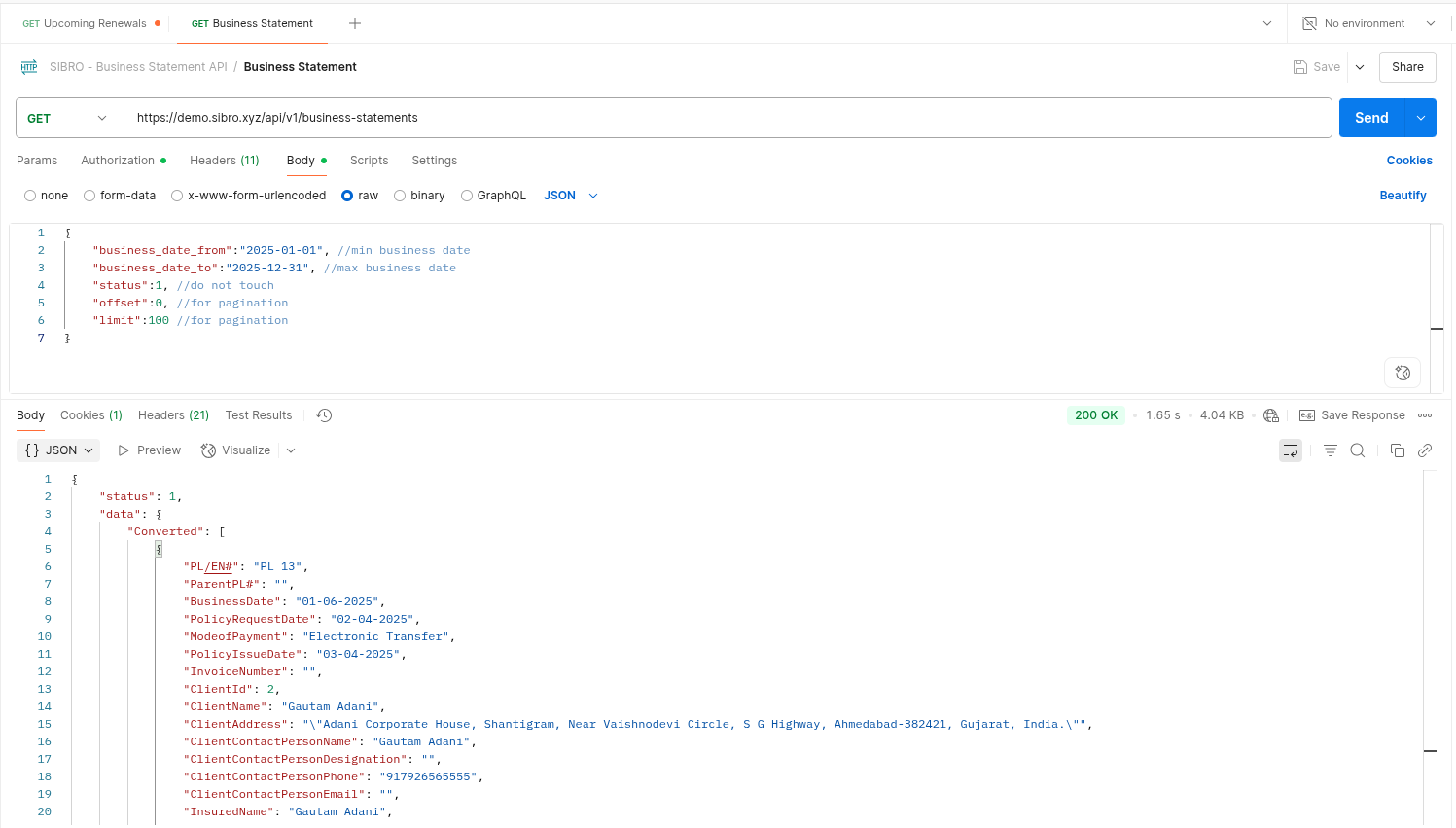Screen dimensions: 1456x828
Task: Click the response pane vertical scrollbar
Action: pyautogui.click(x=1430, y=642)
